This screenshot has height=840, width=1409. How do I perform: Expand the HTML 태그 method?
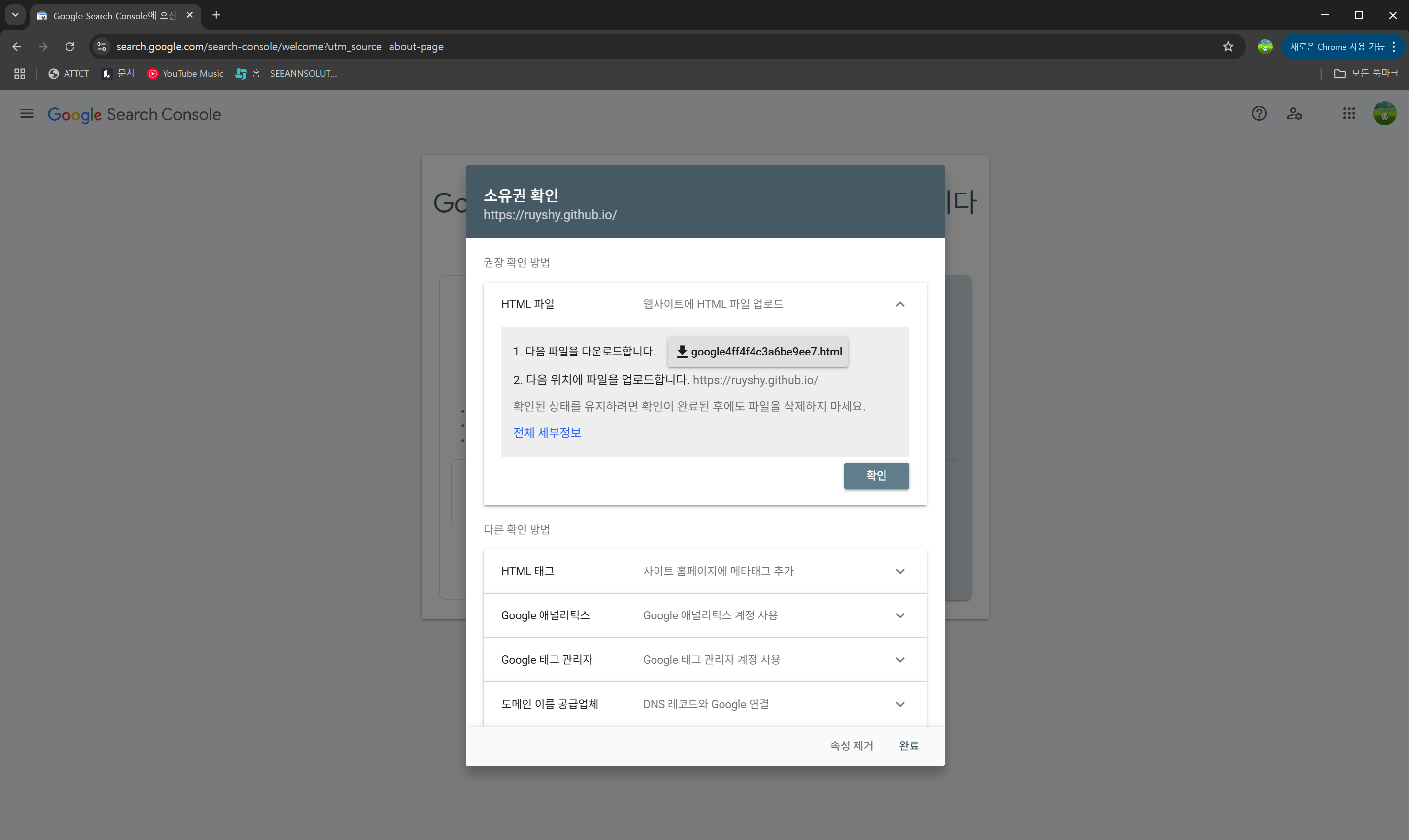(899, 571)
